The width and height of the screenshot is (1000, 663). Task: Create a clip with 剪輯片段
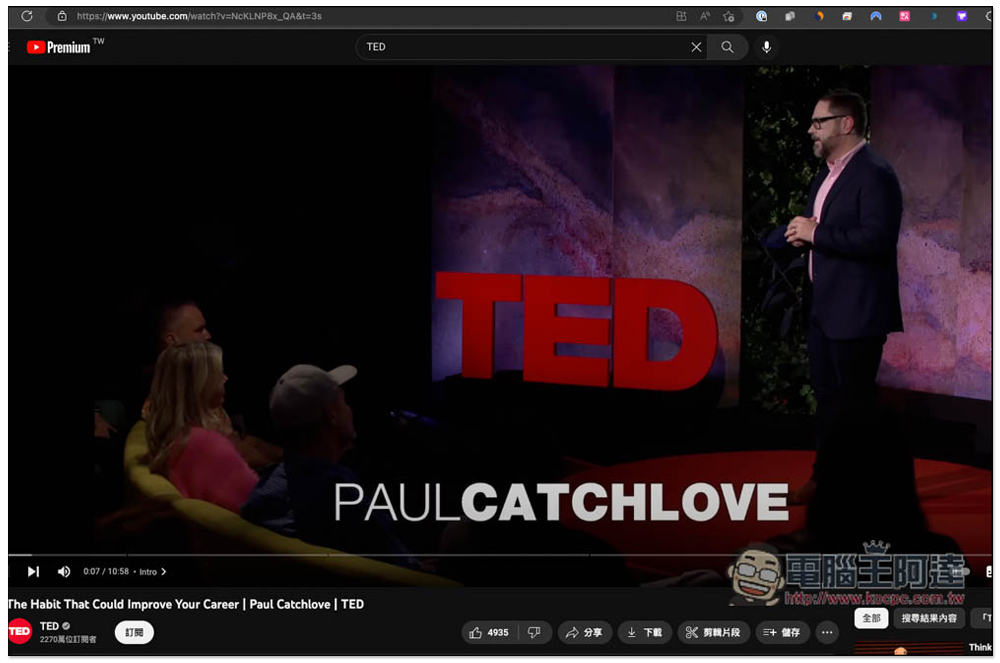[x=714, y=632]
